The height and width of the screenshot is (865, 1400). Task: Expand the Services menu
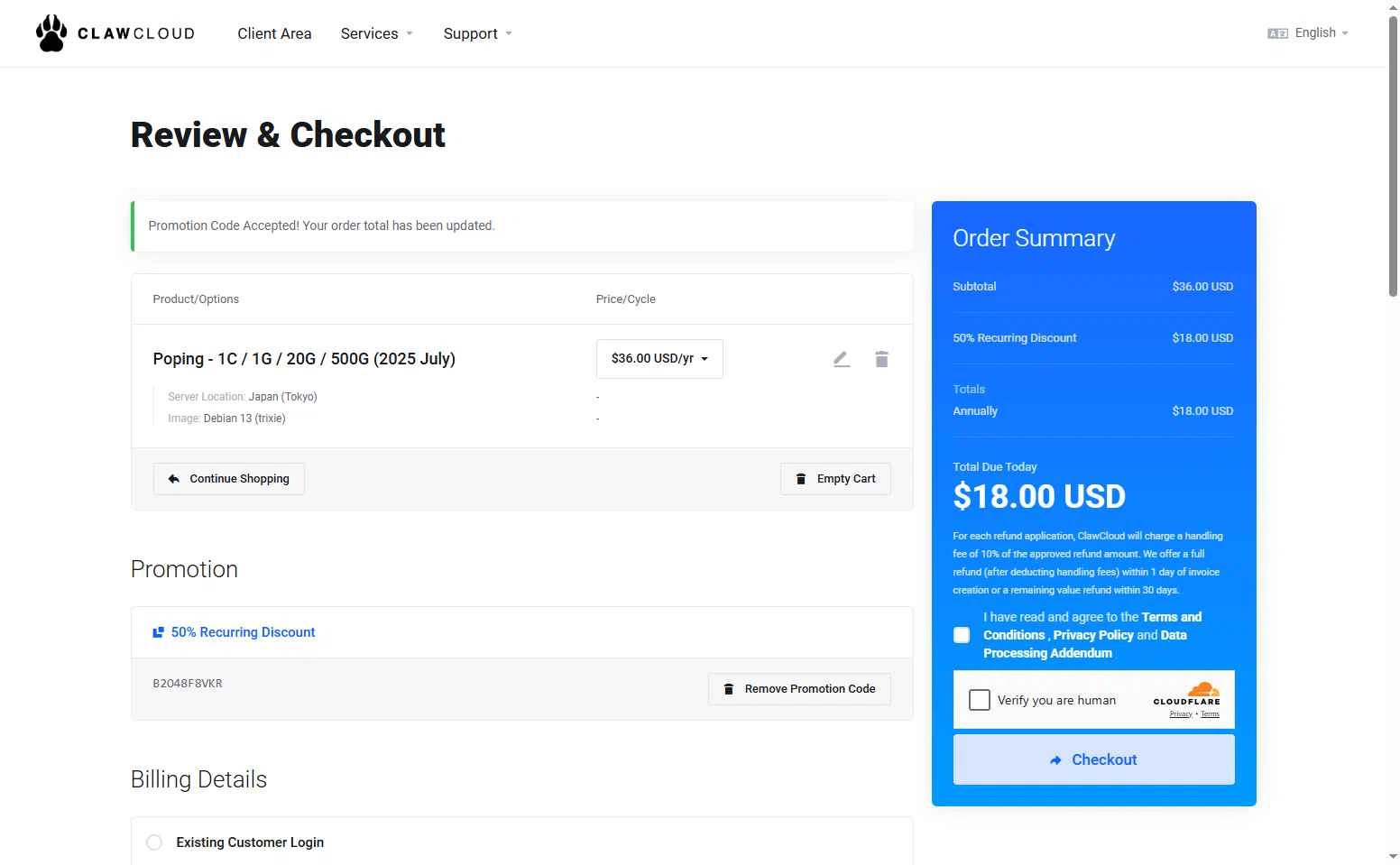[377, 33]
